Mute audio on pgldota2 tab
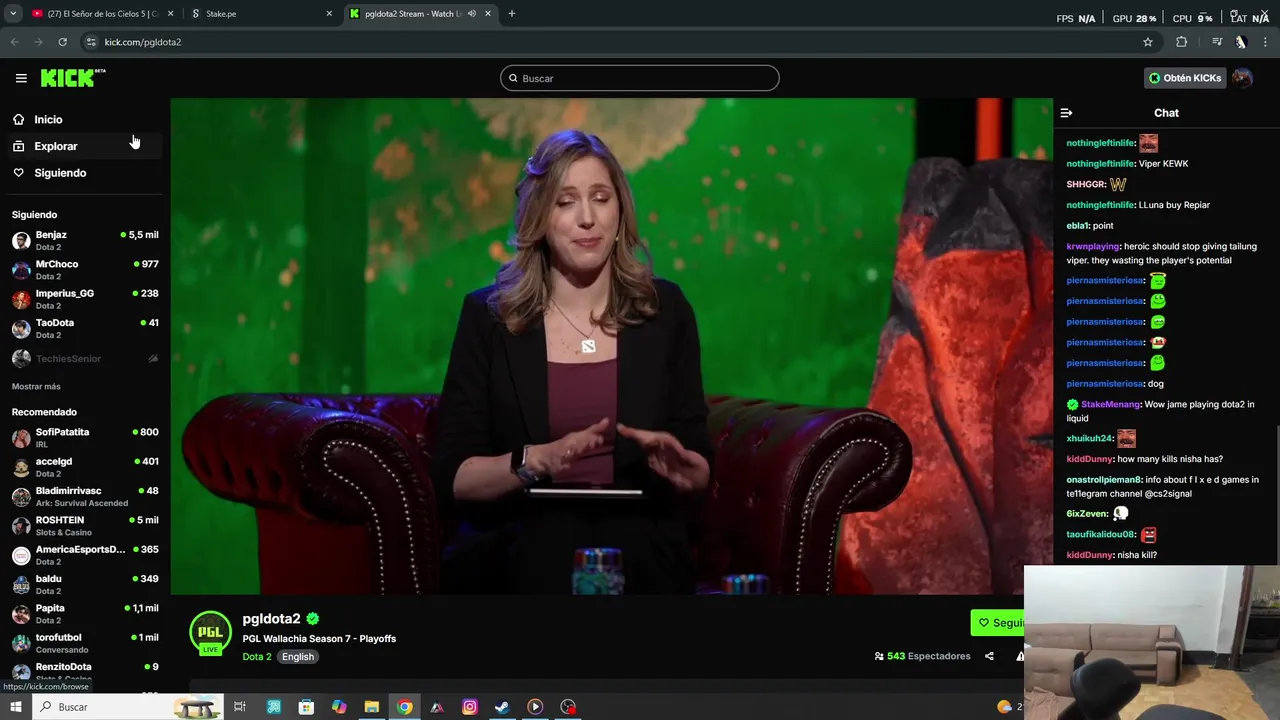 (472, 14)
